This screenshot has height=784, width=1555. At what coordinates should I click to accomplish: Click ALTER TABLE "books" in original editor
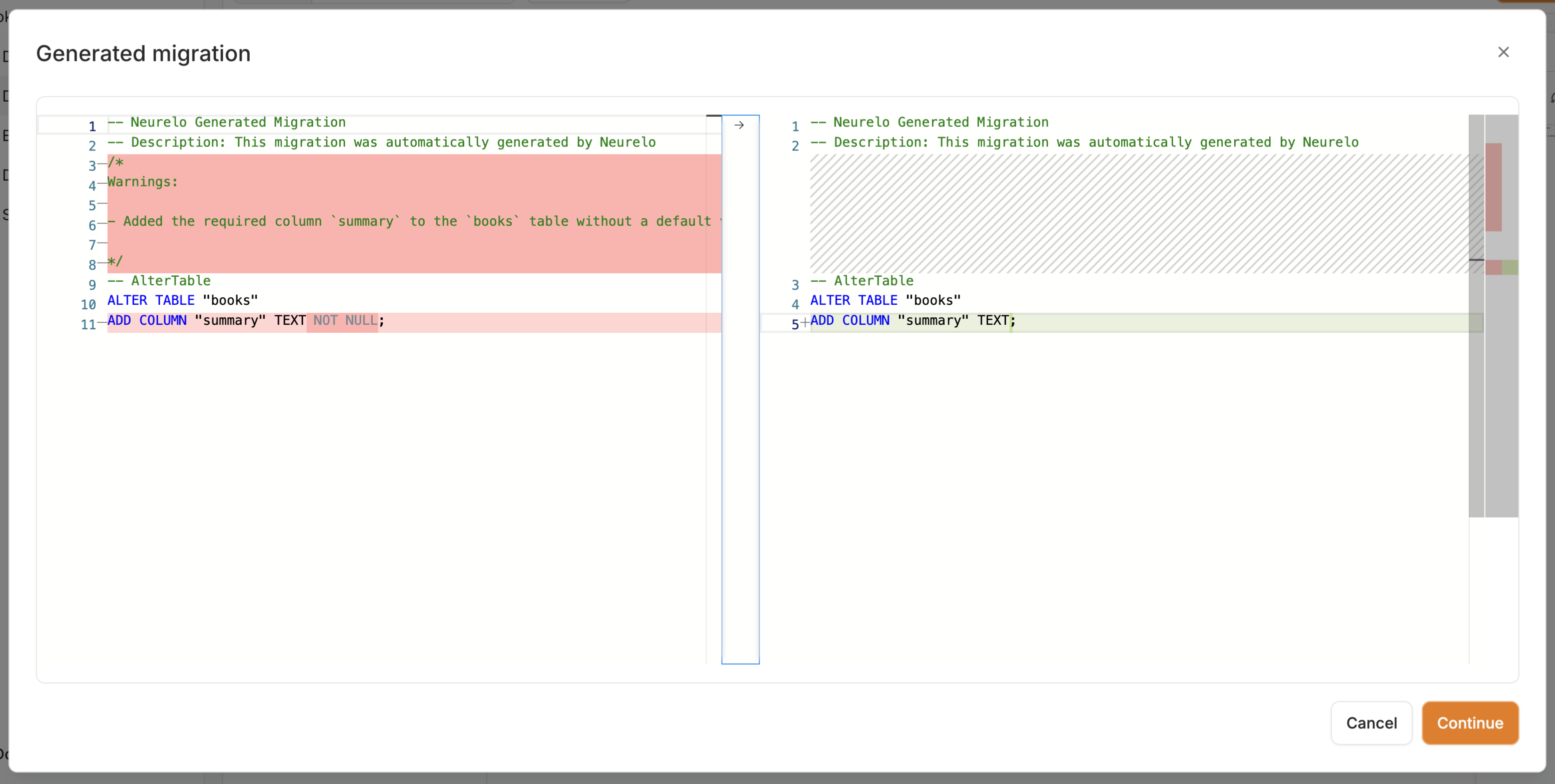pyautogui.click(x=182, y=301)
